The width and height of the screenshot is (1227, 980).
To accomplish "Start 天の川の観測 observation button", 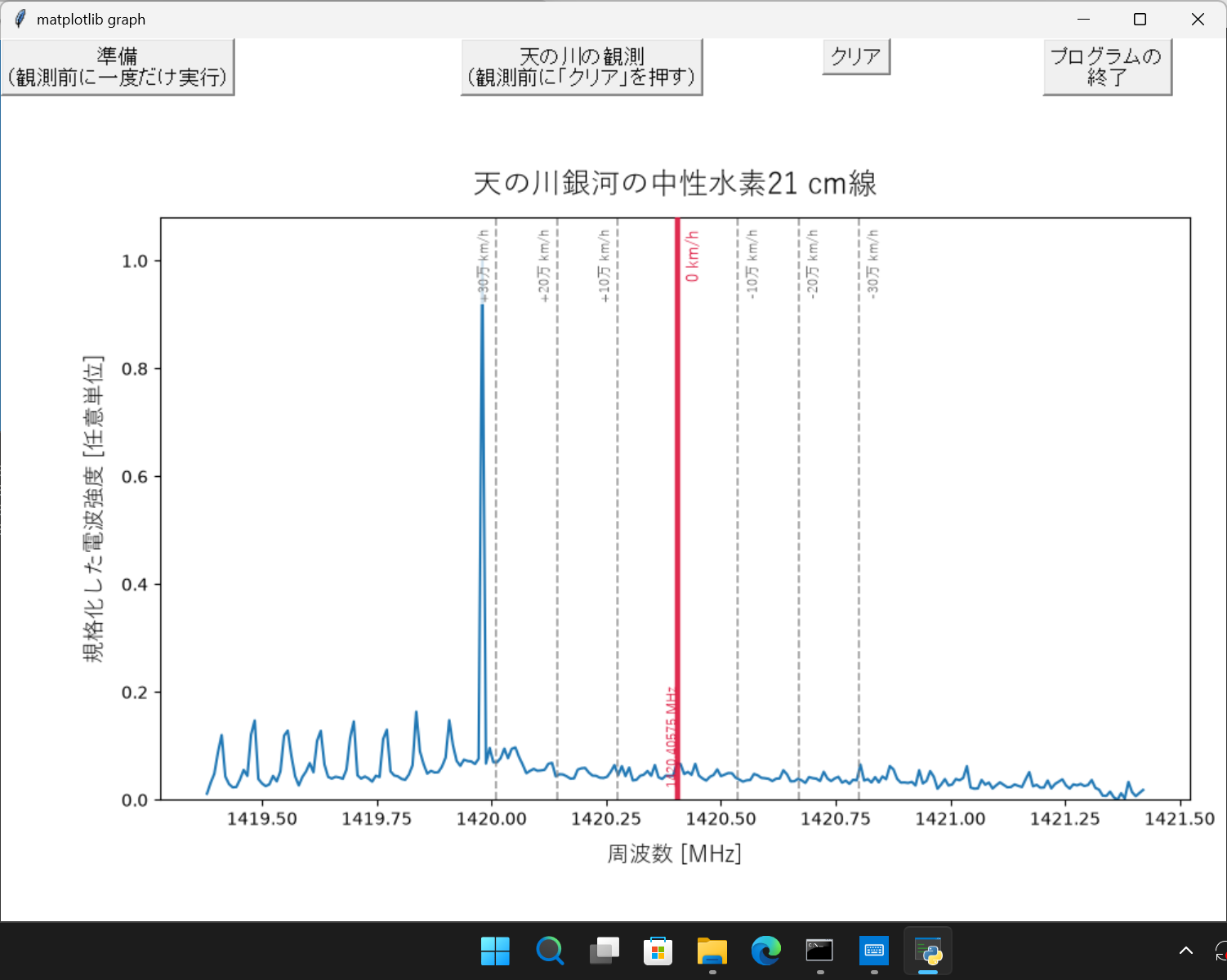I will 582,67.
